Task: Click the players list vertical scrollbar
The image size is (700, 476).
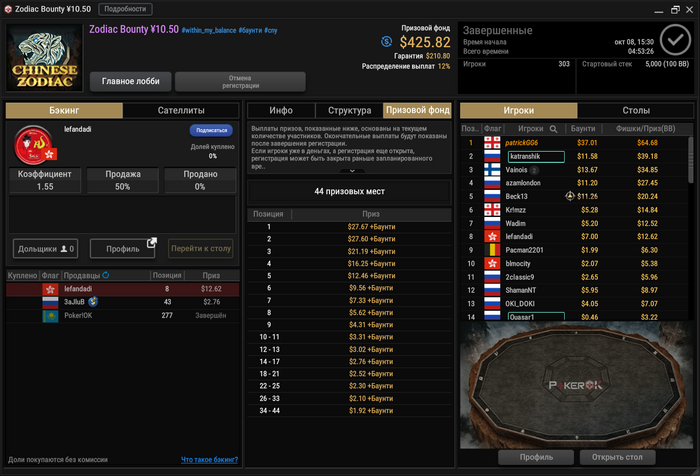Action: point(691,160)
